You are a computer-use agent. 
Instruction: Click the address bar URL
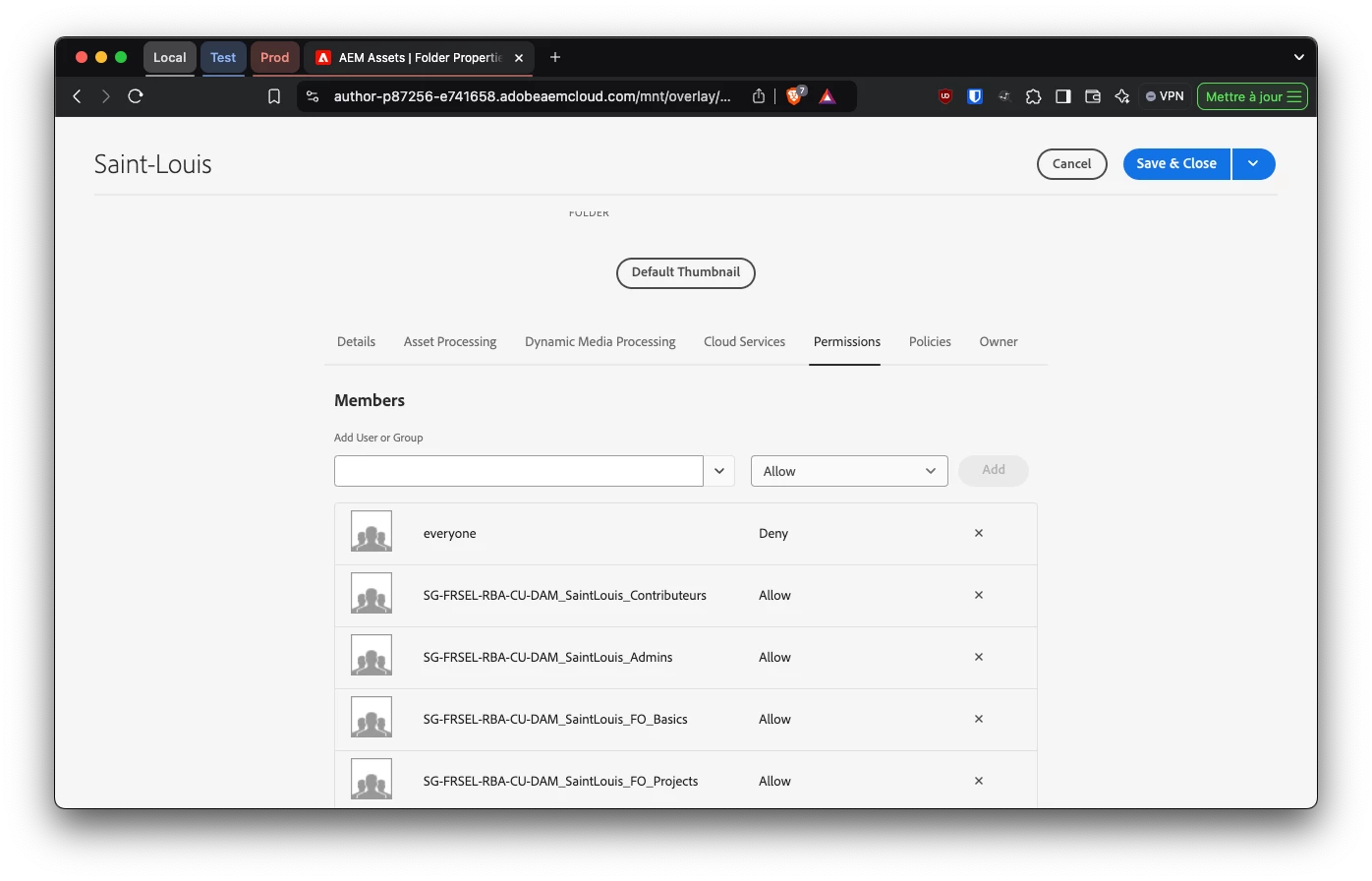pyautogui.click(x=532, y=96)
